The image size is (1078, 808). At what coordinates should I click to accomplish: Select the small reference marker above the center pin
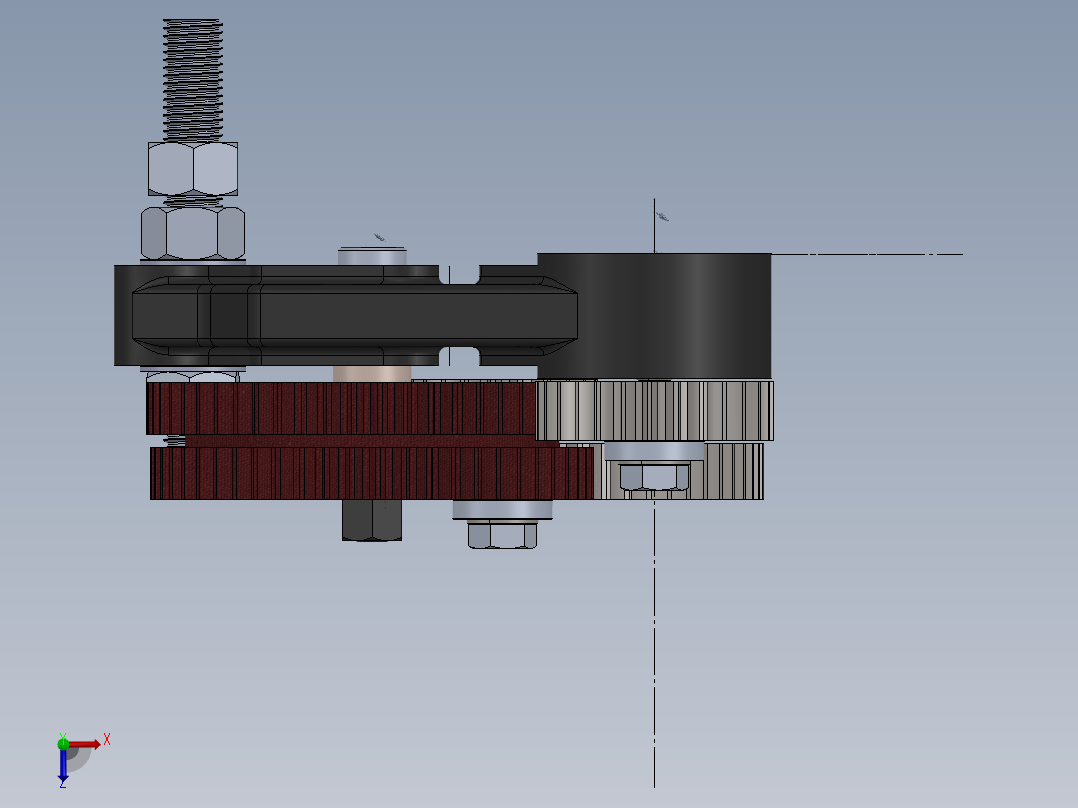pos(379,237)
